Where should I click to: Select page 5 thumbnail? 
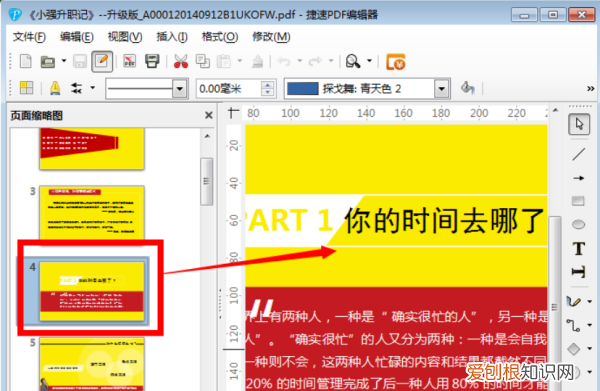click(92, 364)
